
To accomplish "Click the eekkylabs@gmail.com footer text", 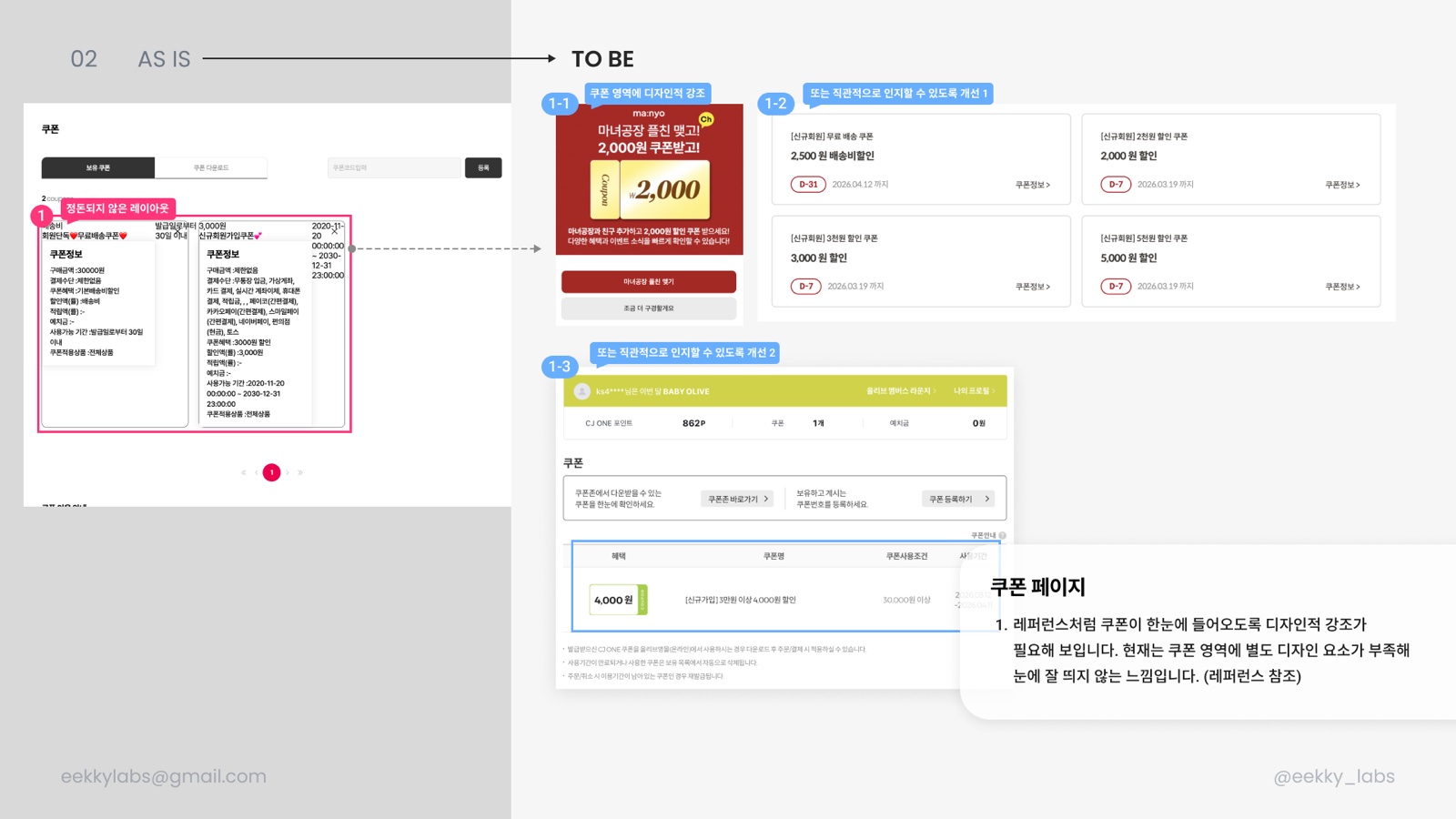I will click(x=164, y=776).
